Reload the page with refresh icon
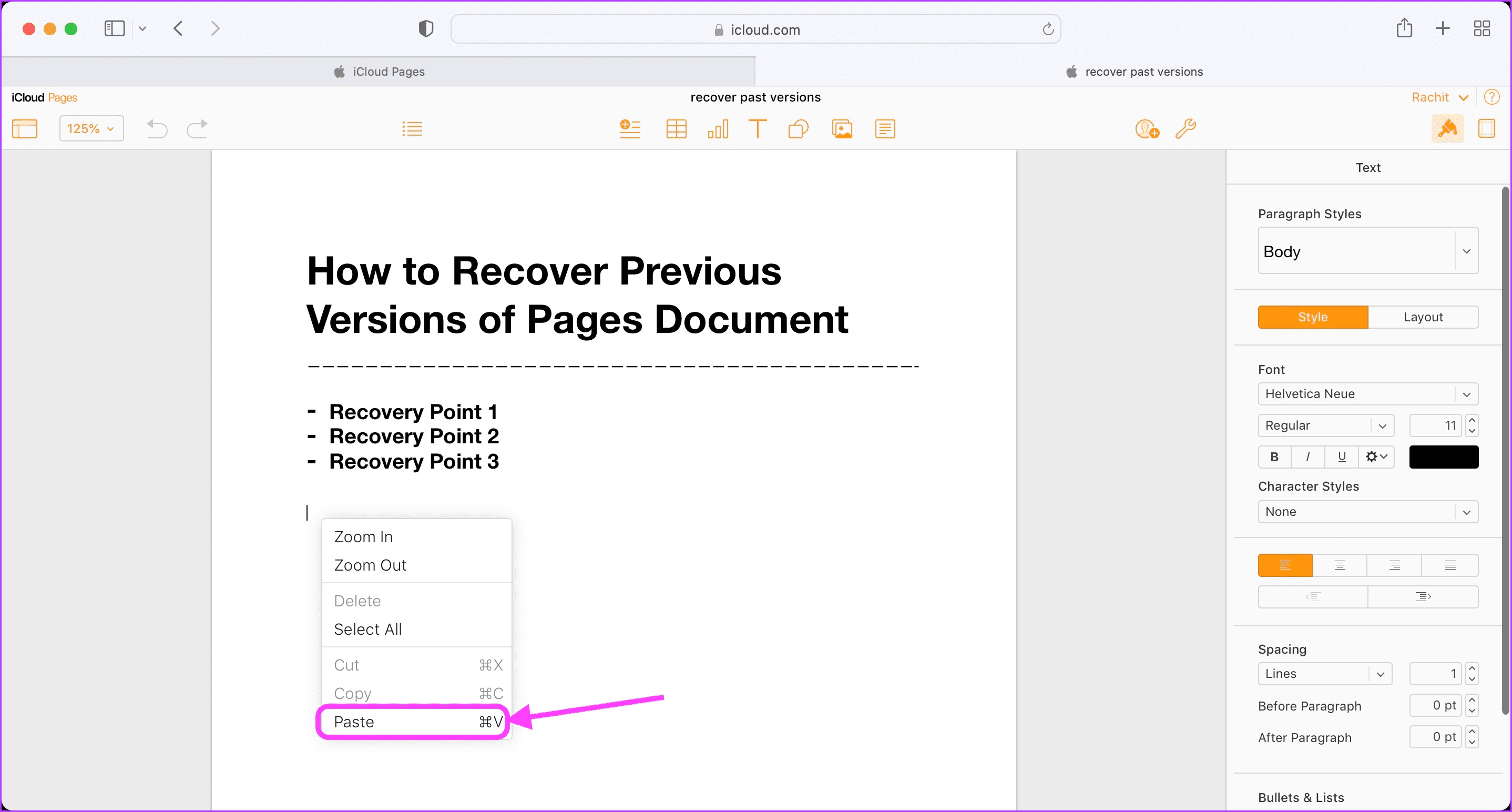The width and height of the screenshot is (1512, 812). (x=1048, y=29)
